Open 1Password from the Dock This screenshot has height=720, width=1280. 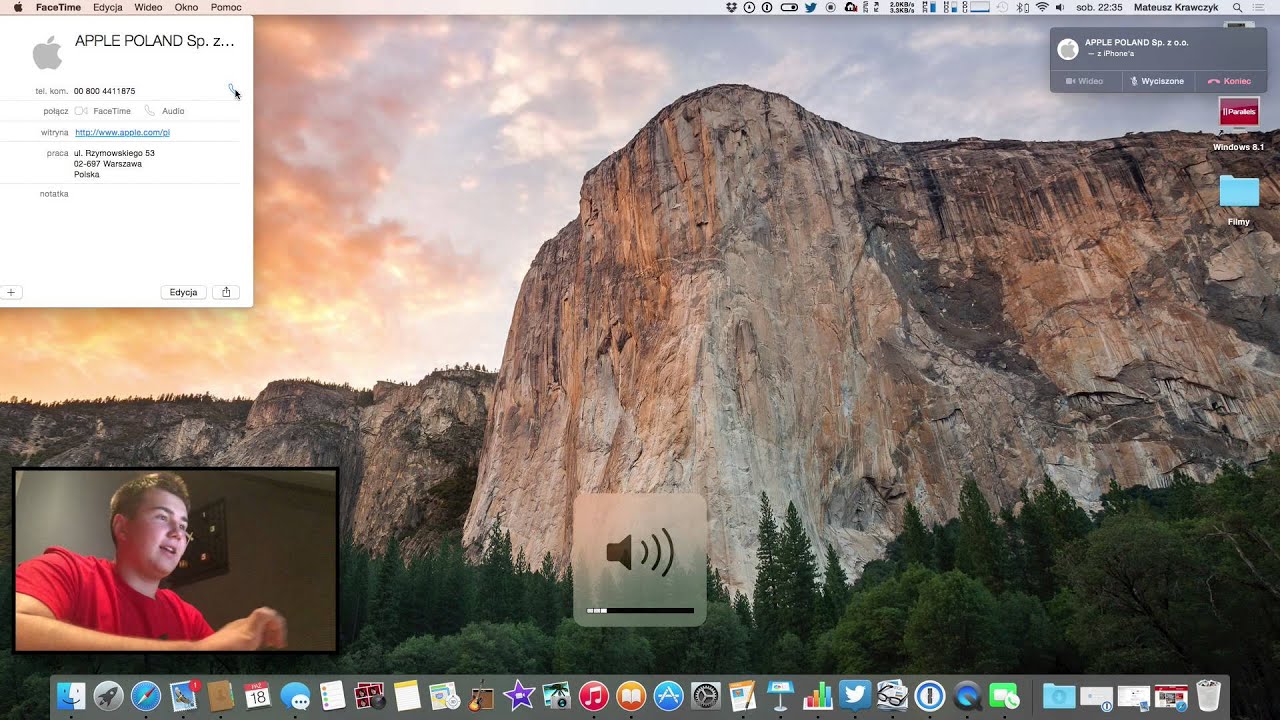pyautogui.click(x=930, y=696)
